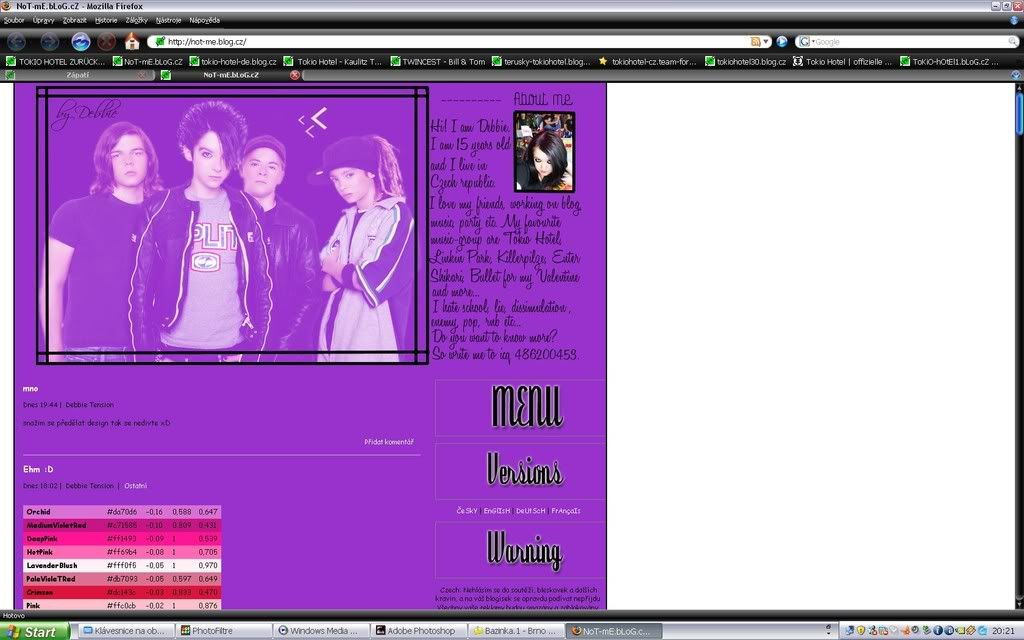The height and width of the screenshot is (640, 1024).
Task: Click the browser Back arrow button
Action: click(x=17, y=41)
